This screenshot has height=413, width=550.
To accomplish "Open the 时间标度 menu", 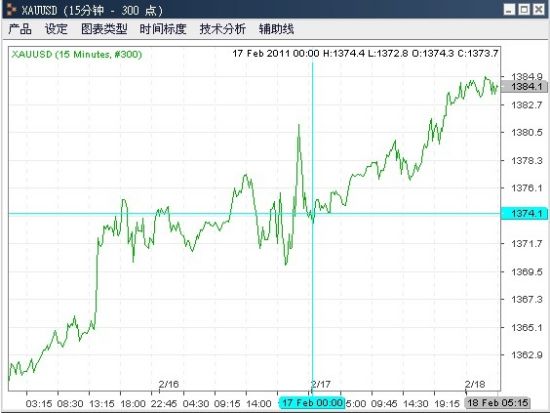I will click(163, 29).
